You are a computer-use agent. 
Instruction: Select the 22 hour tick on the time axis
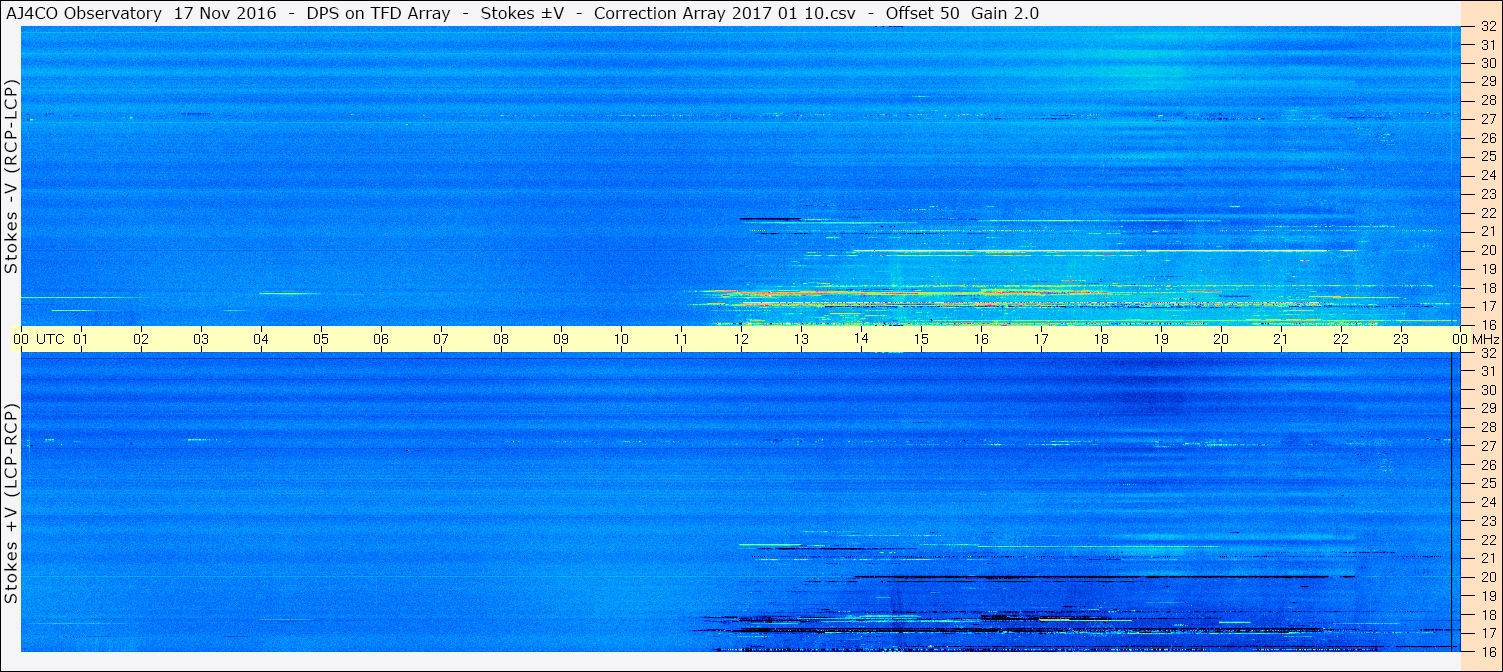[x=1341, y=339]
